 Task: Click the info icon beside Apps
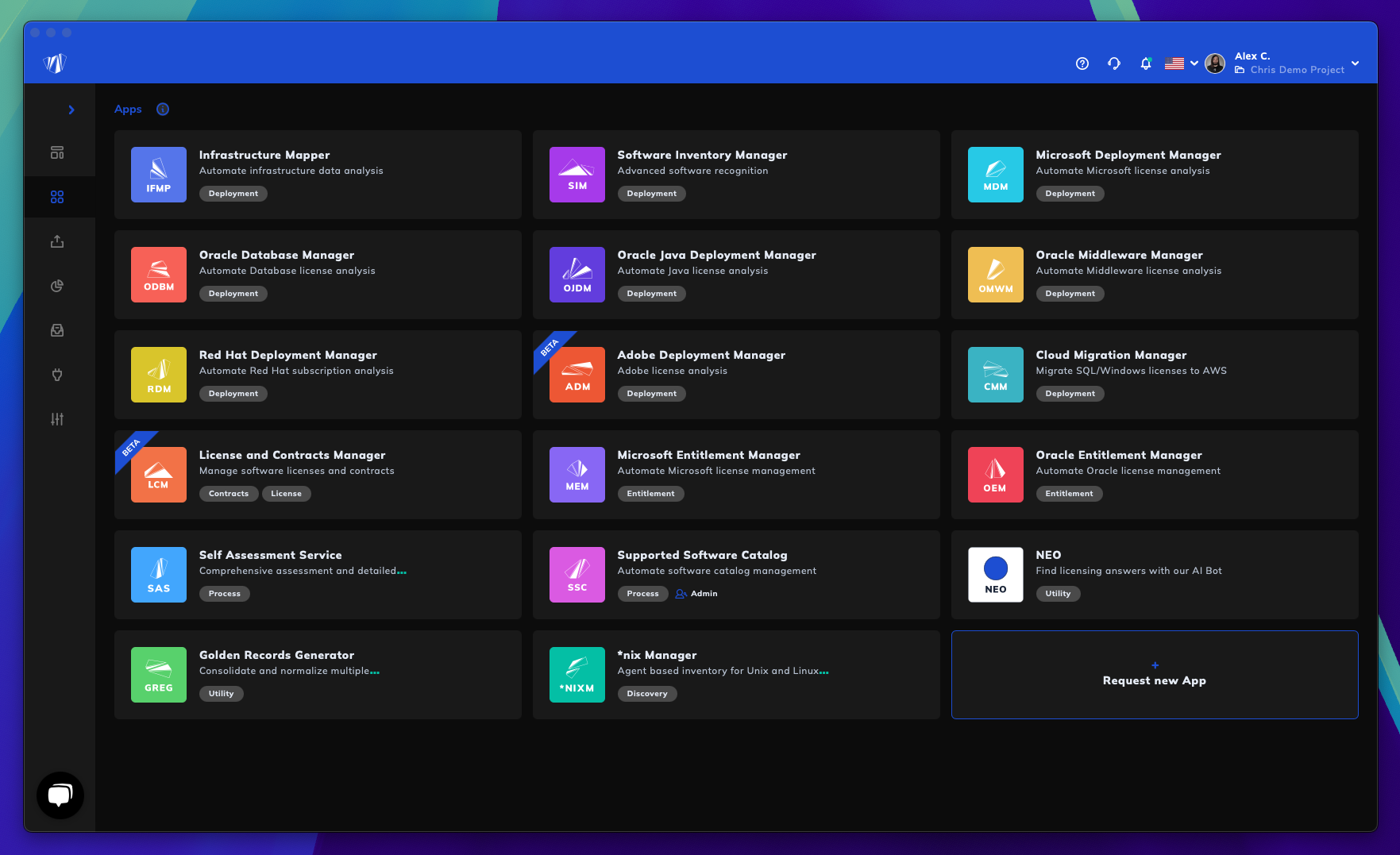click(x=163, y=110)
